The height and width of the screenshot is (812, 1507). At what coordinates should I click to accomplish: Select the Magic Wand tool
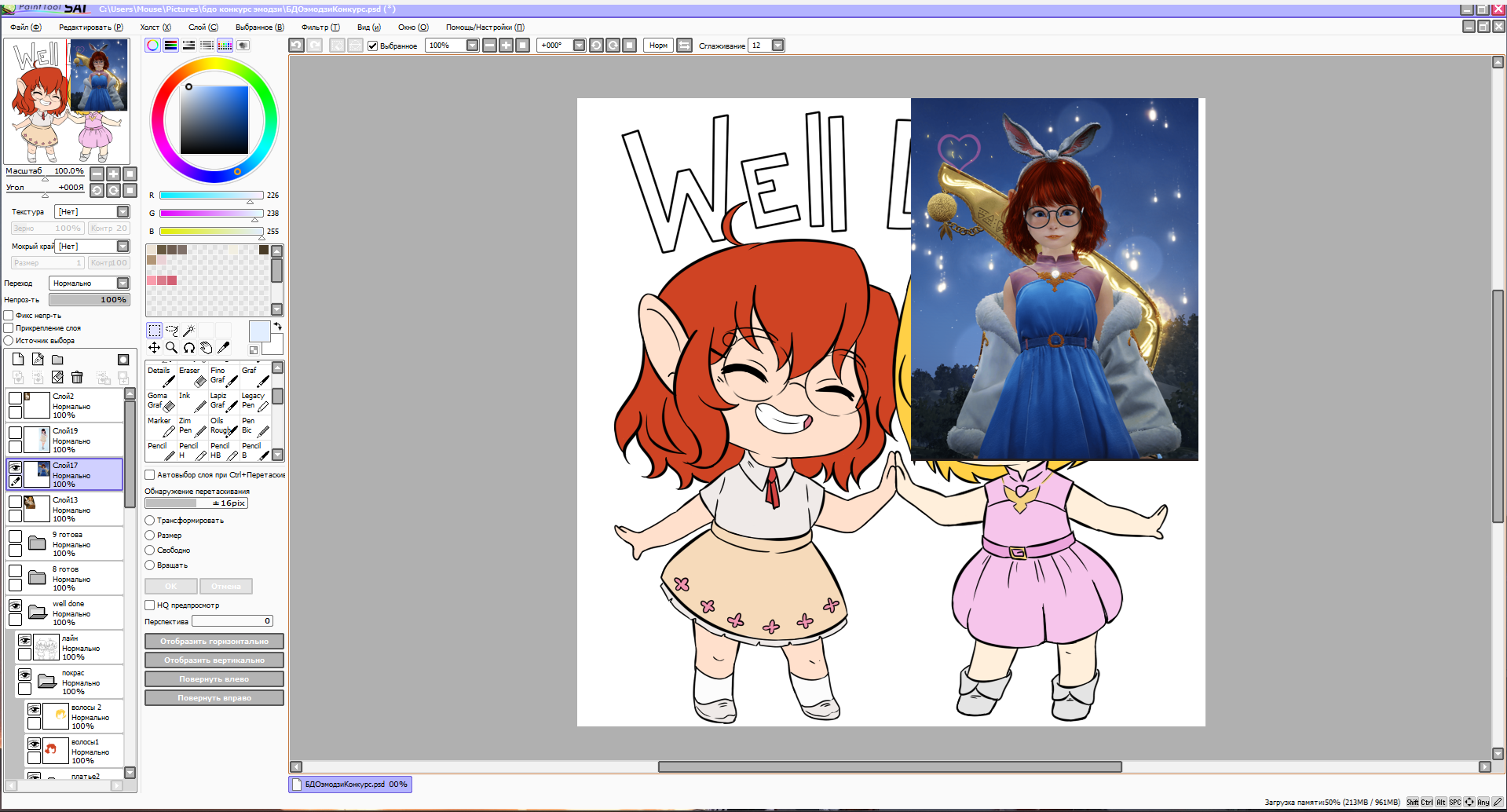pyautogui.click(x=188, y=331)
